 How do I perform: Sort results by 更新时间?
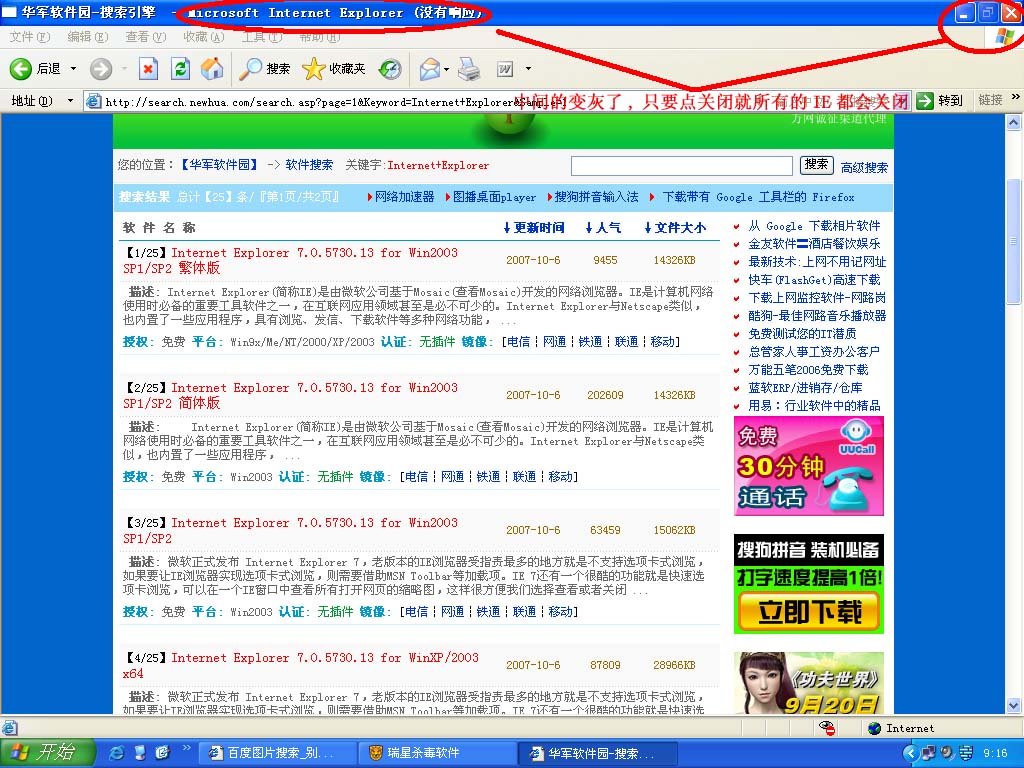(x=534, y=227)
